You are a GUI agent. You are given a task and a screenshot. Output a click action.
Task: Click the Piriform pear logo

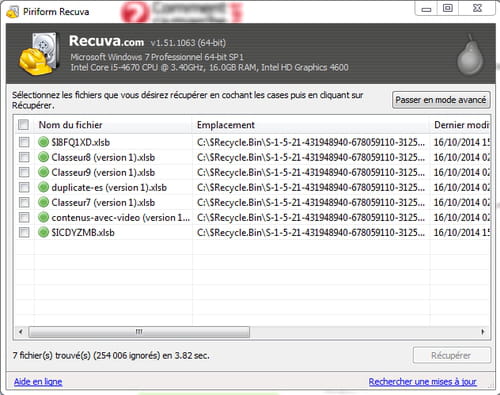tap(470, 55)
